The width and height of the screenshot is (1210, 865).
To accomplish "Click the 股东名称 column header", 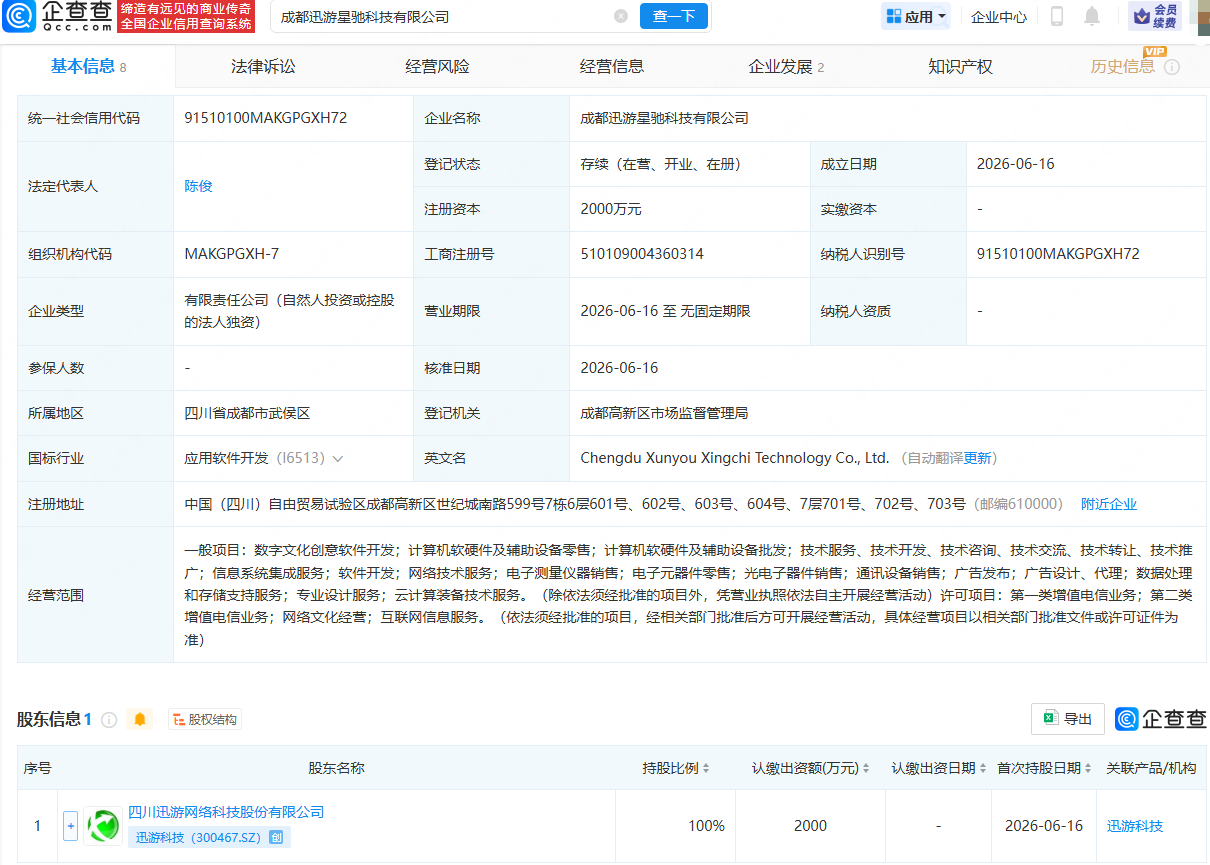I will pyautogui.click(x=336, y=768).
